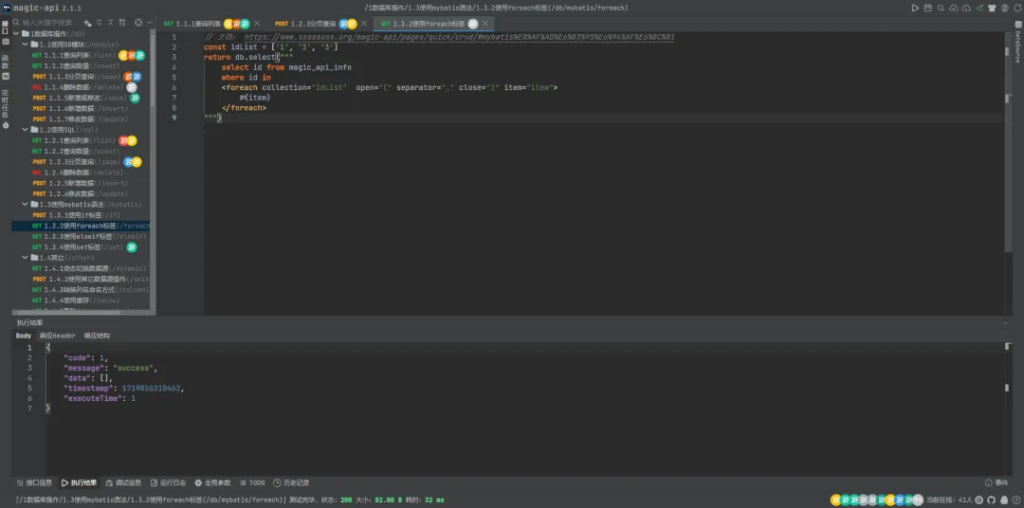Click the collapse-panel minus icon in tree toolbar
This screenshot has width=1024, height=508.
pos(149,22)
